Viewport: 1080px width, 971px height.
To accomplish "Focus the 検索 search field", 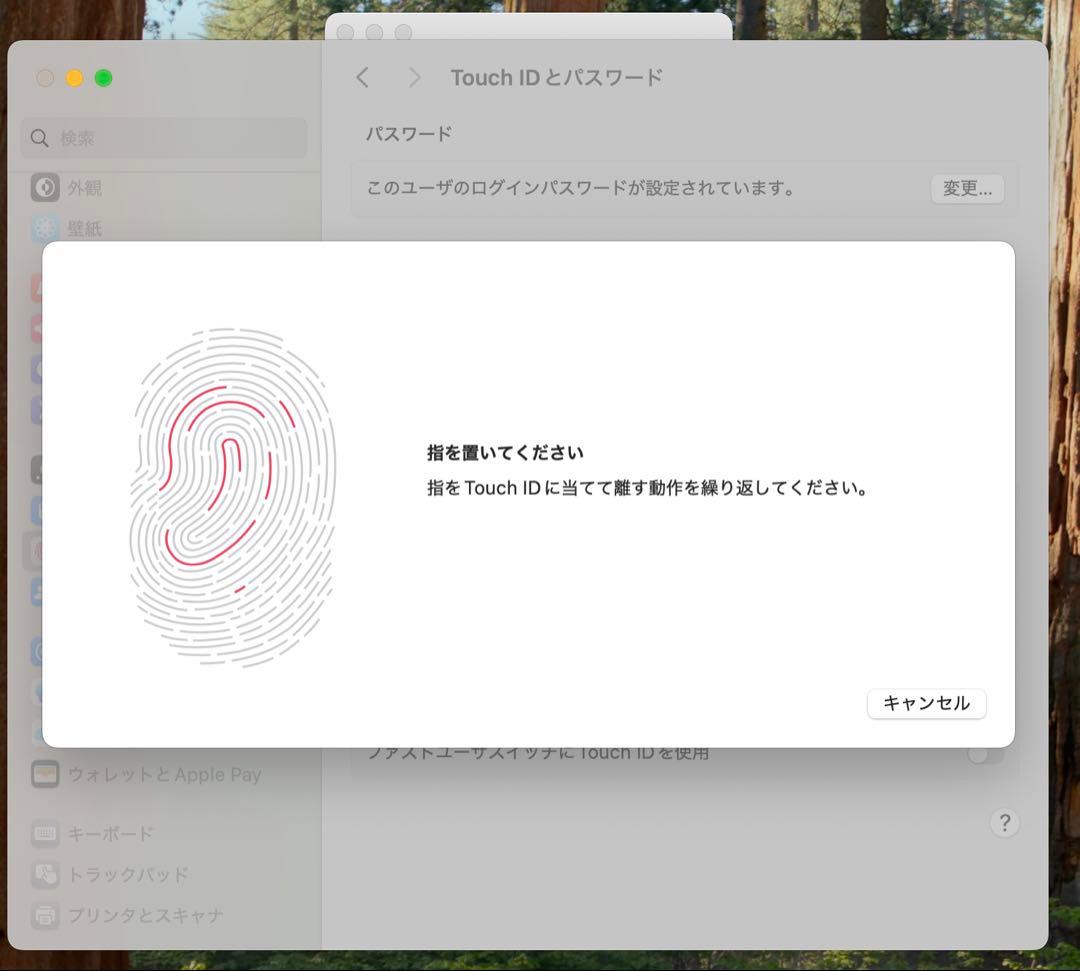I will click(x=165, y=138).
